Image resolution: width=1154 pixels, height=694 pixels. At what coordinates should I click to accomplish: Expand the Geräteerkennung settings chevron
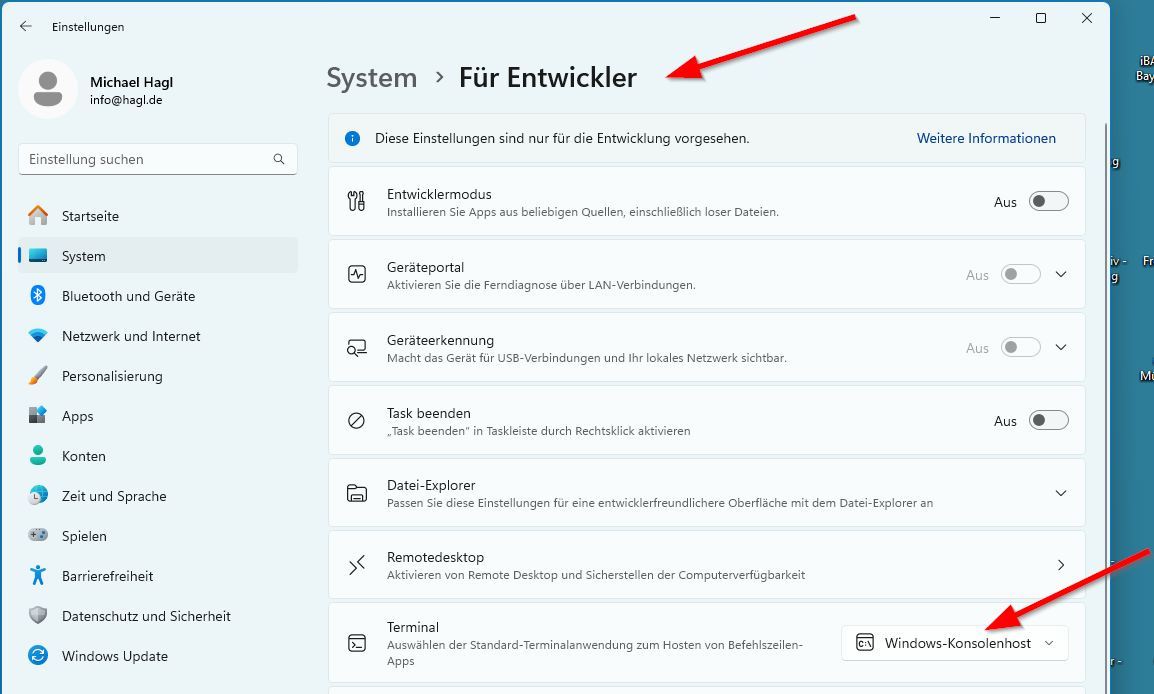(1061, 348)
